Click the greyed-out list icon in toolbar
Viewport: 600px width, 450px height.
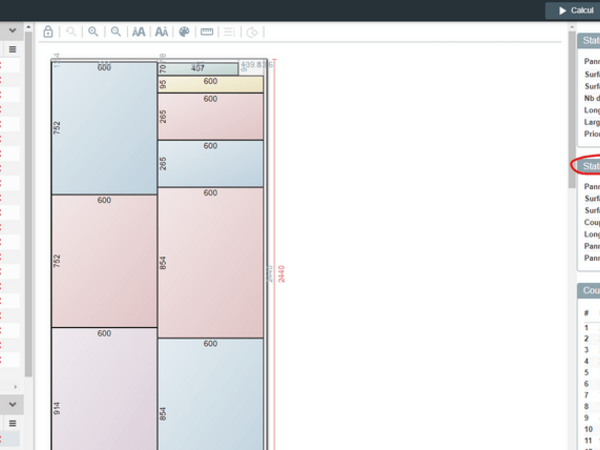tap(229, 32)
